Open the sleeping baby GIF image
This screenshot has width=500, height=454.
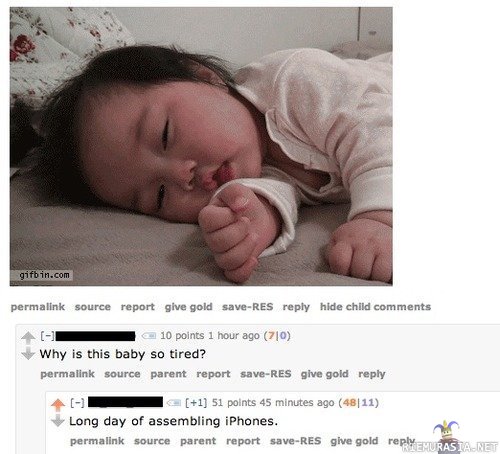(201, 146)
